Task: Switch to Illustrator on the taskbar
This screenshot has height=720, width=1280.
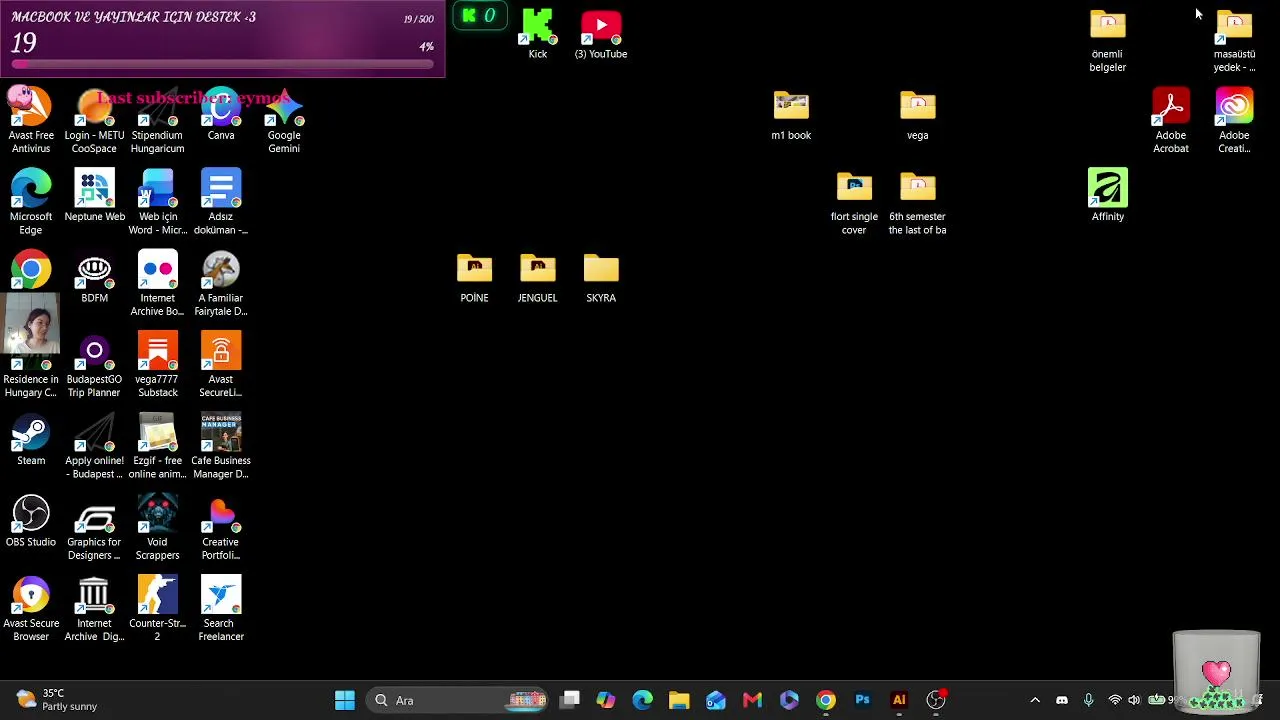Action: (x=899, y=700)
